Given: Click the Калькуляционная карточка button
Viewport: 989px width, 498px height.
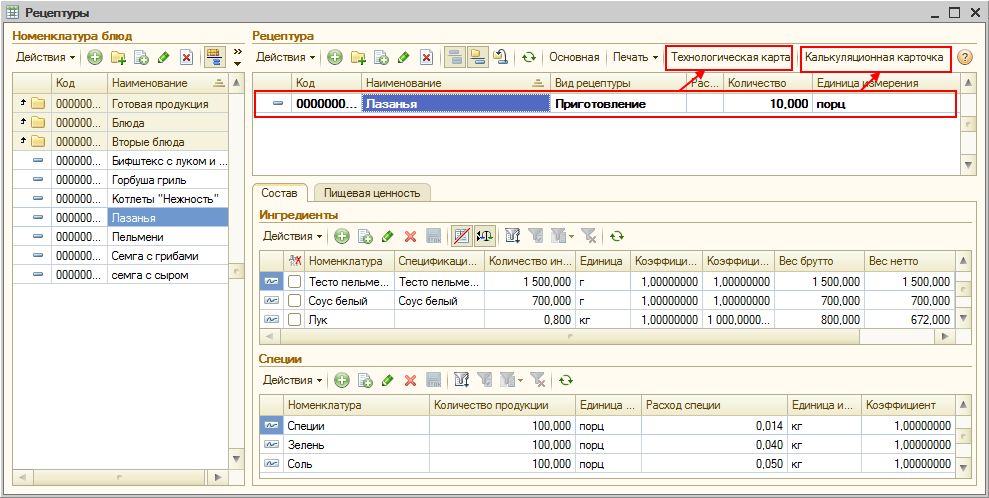Looking at the screenshot, I should tap(875, 57).
